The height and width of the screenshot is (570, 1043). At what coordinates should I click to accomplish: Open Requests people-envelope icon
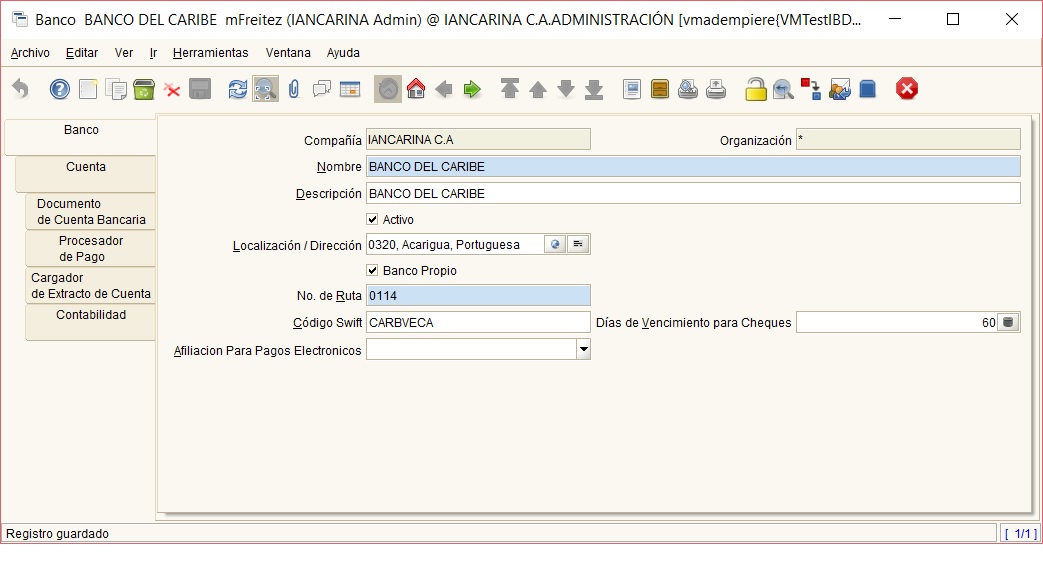pyautogui.click(x=839, y=88)
